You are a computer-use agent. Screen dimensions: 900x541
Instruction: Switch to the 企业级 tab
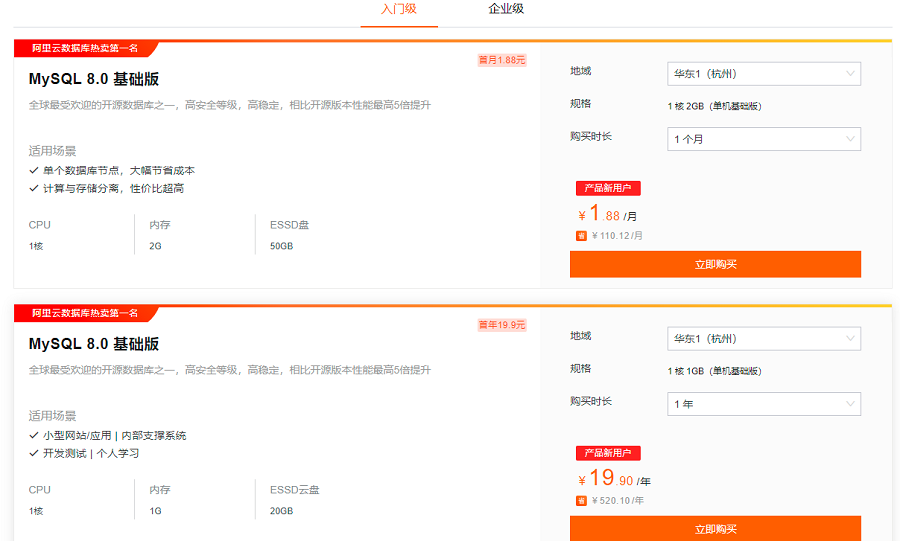[x=506, y=9]
